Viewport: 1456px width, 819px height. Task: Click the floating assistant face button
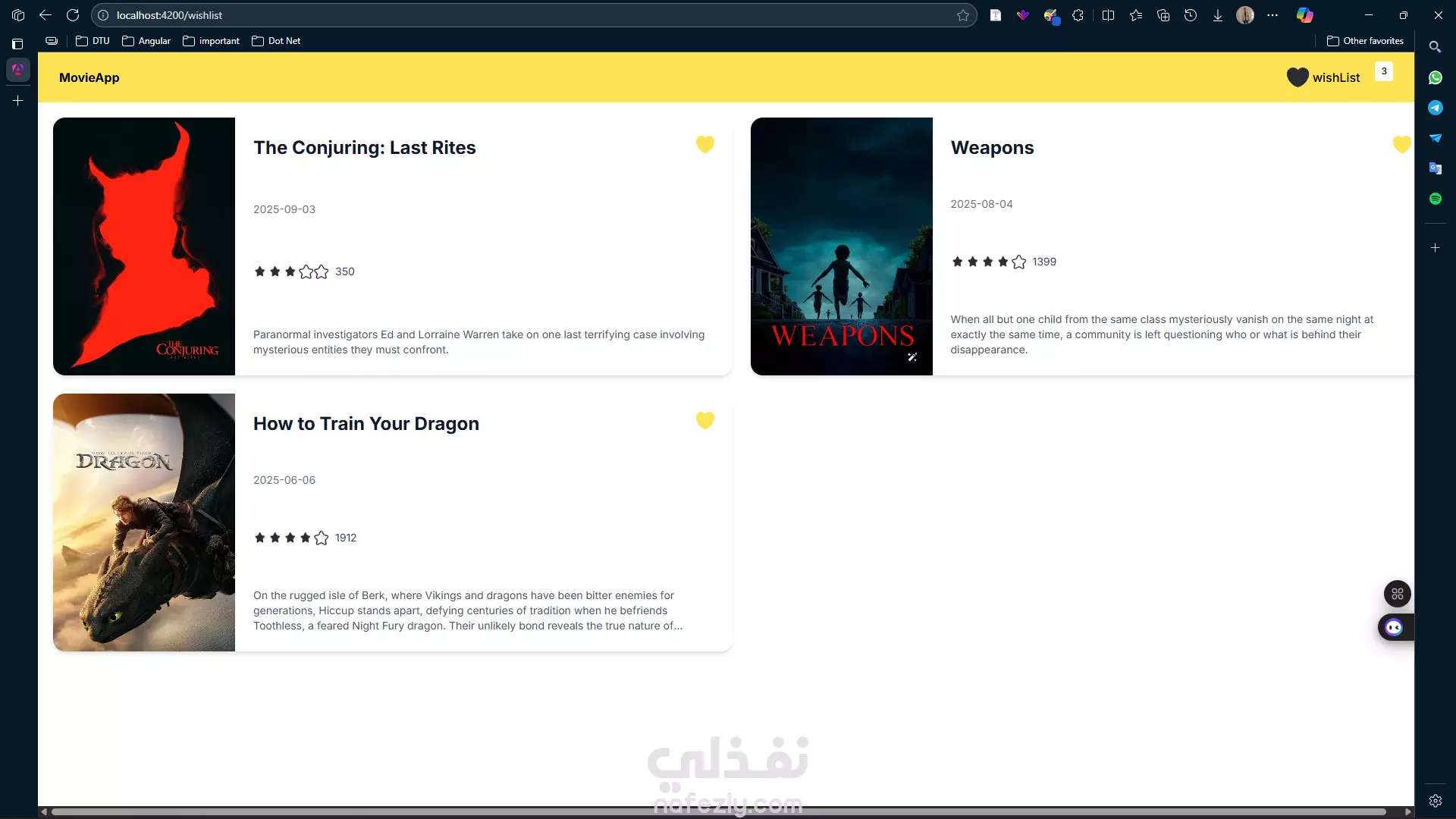coord(1395,627)
